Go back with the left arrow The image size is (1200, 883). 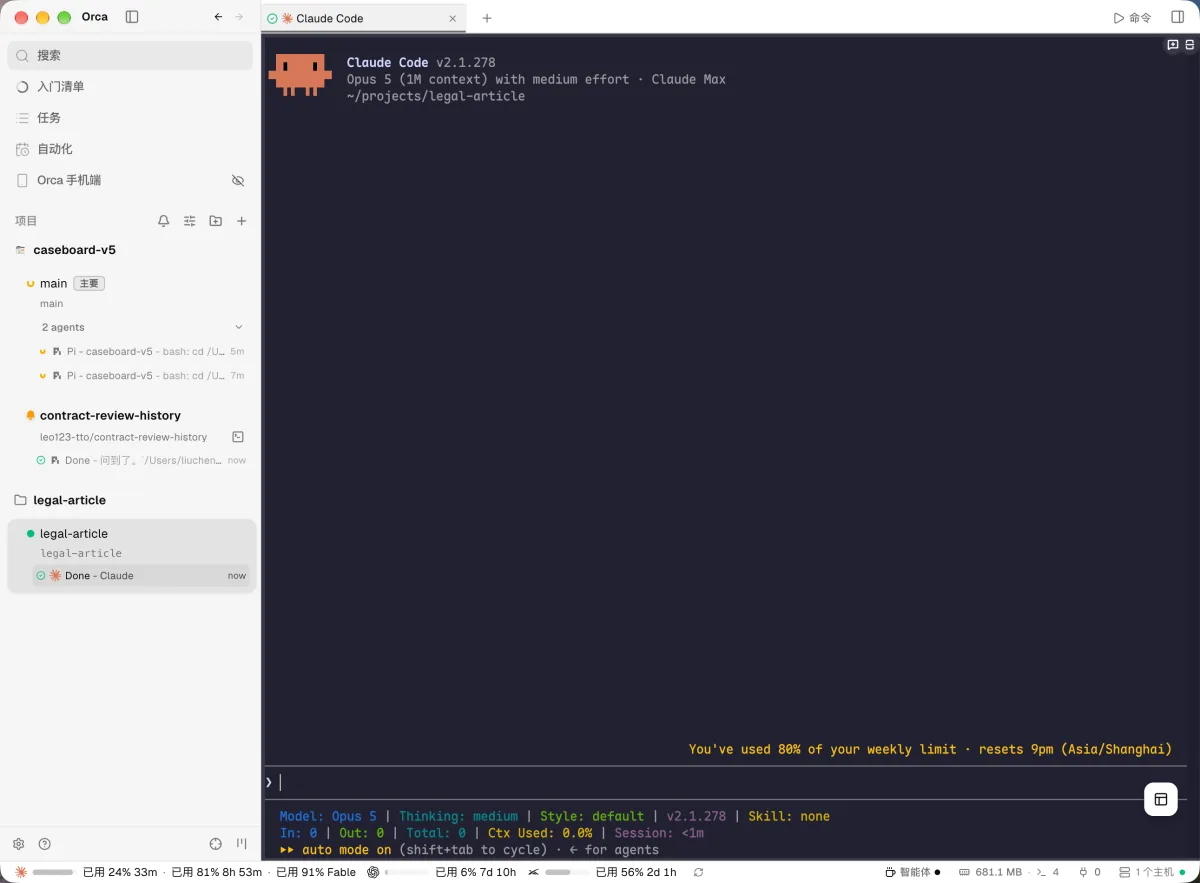pyautogui.click(x=218, y=17)
